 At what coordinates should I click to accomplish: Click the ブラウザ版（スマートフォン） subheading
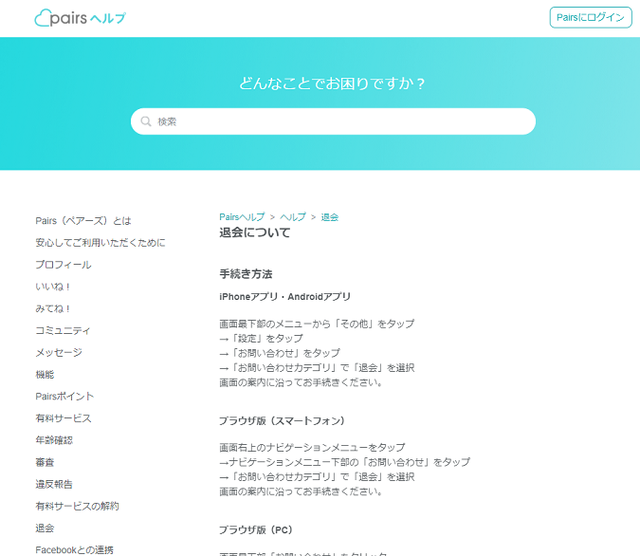coord(282,421)
